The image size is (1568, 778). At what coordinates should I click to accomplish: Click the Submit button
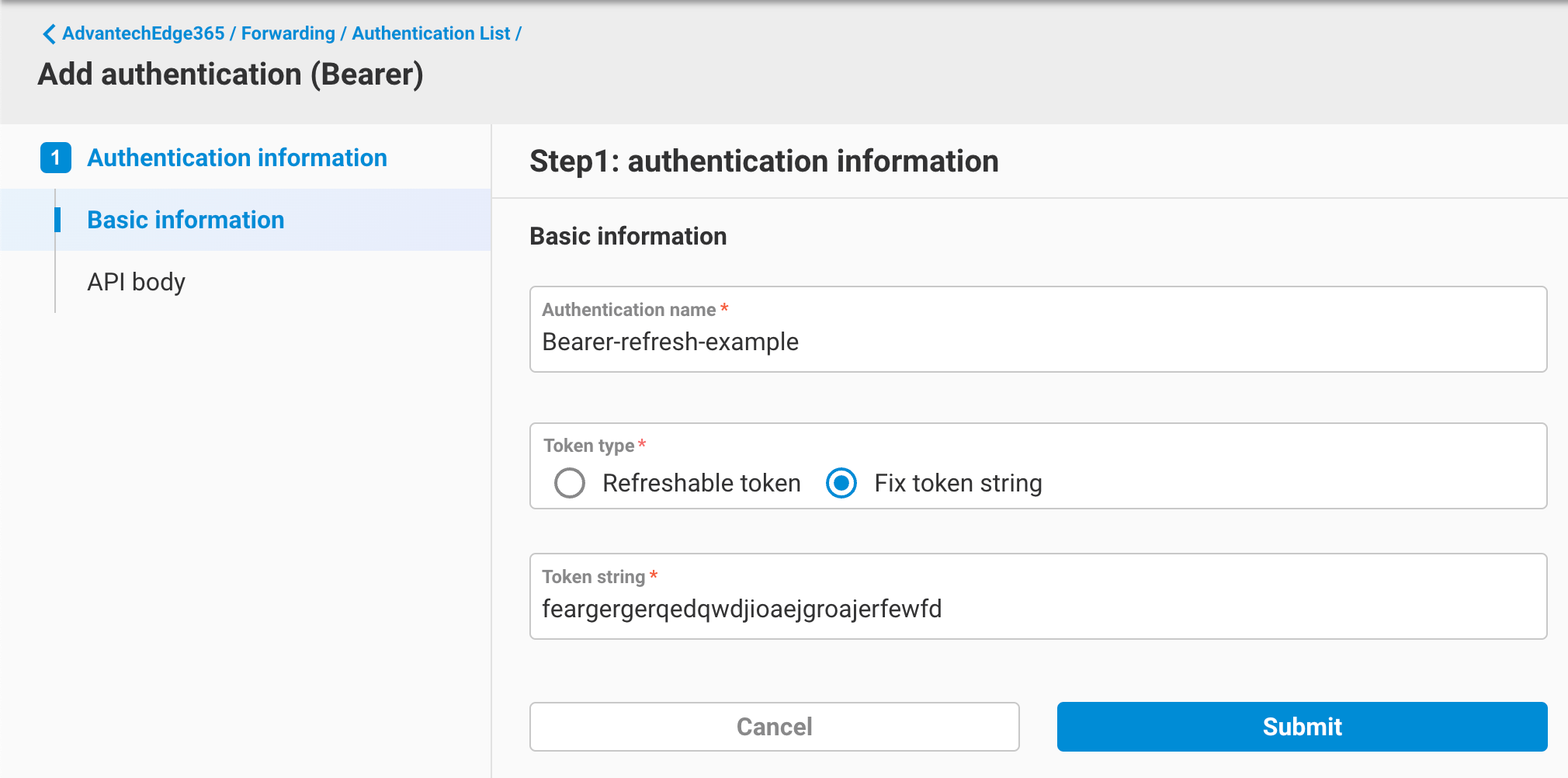tap(1302, 726)
